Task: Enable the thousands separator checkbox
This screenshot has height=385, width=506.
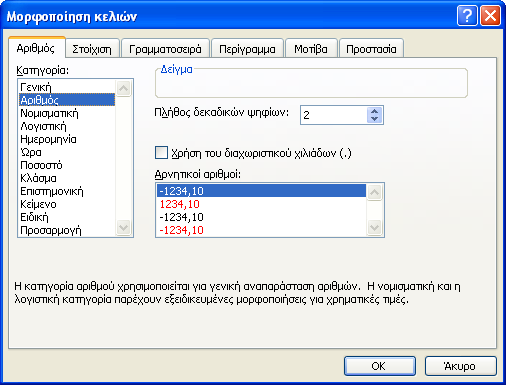Action: 162,153
